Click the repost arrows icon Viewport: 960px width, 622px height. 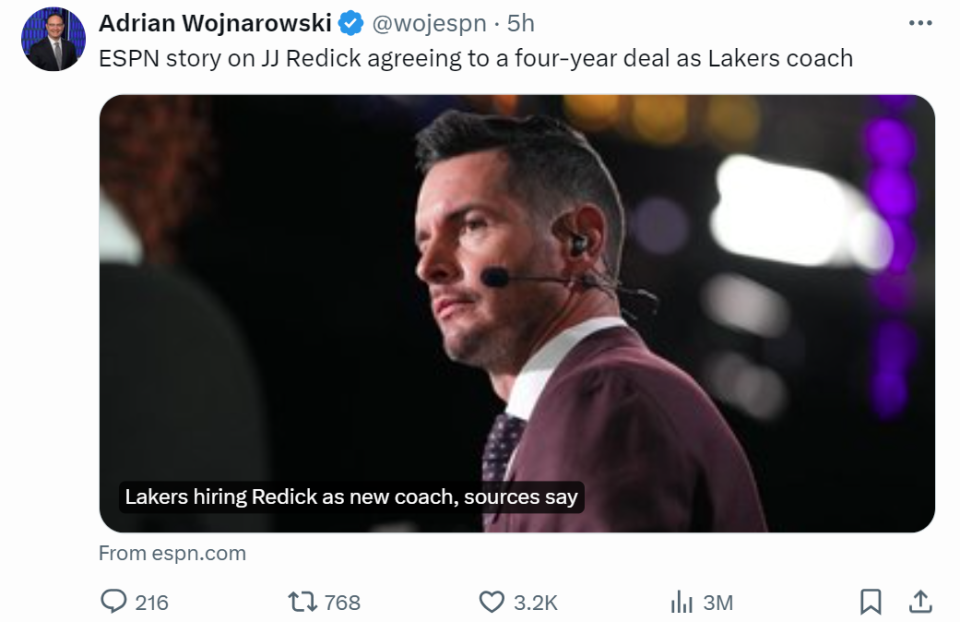(300, 602)
